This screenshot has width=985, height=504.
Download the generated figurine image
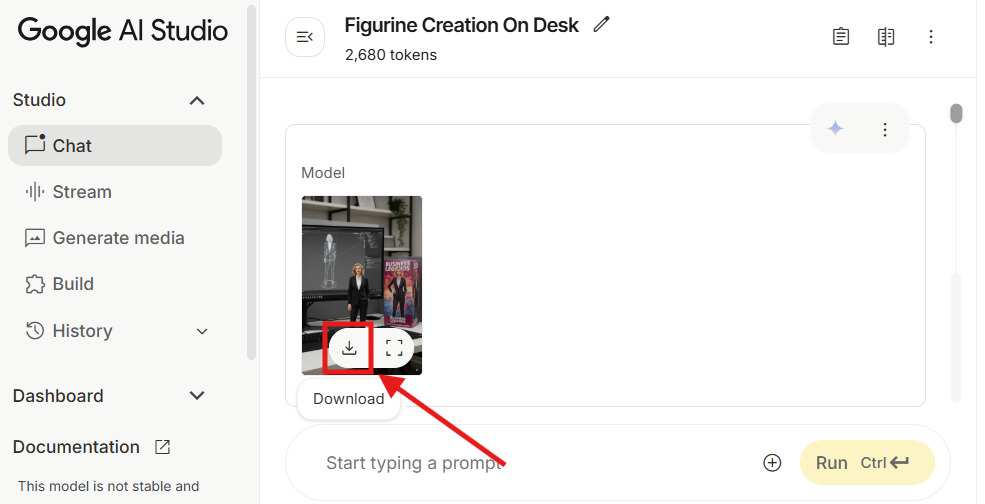[349, 348]
